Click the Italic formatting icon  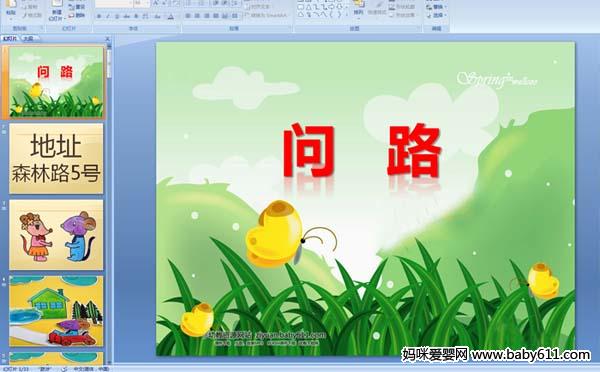[x=108, y=16]
